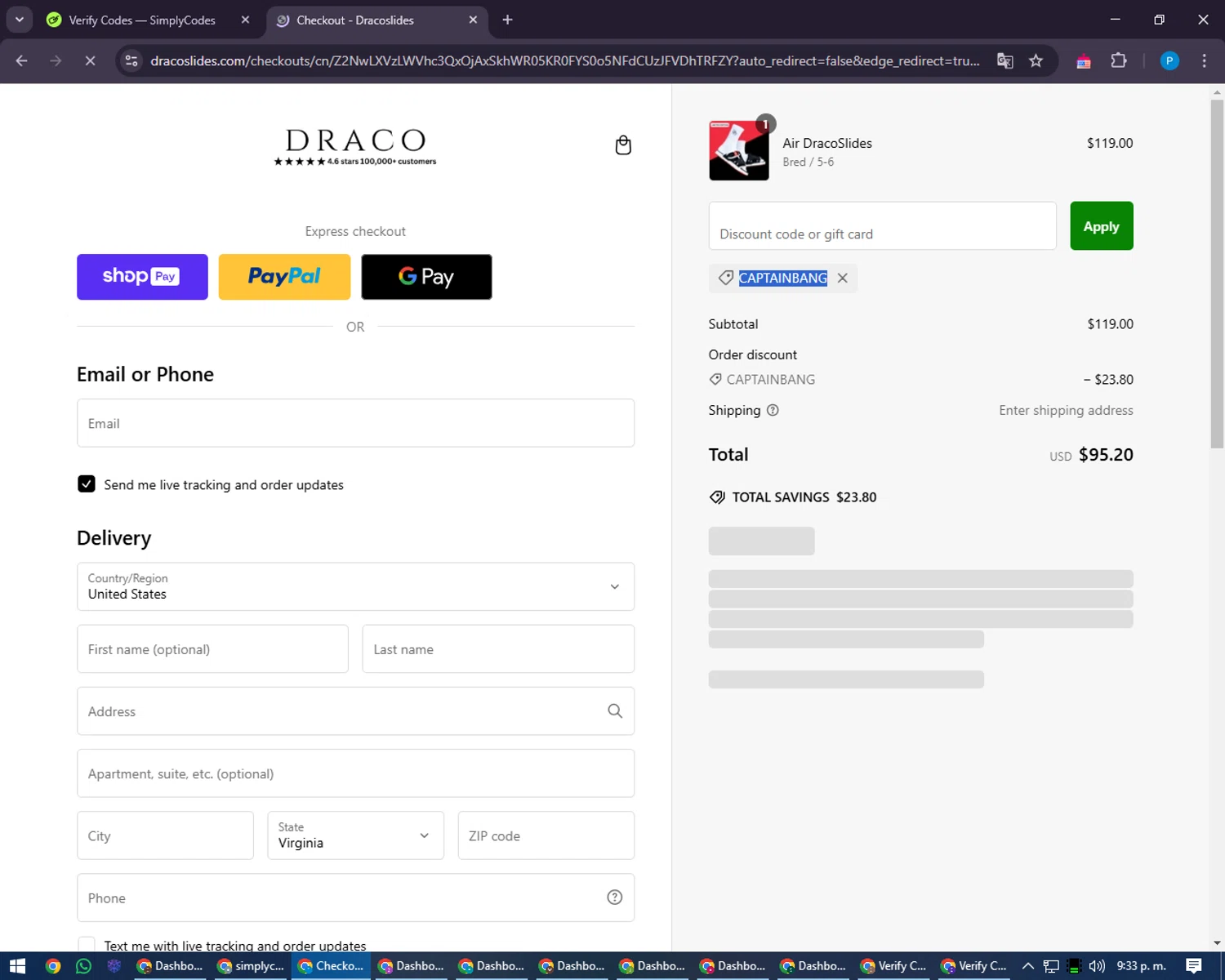This screenshot has height=980, width=1225.
Task: Uncheck send me live tracking and order updates
Action: (87, 484)
